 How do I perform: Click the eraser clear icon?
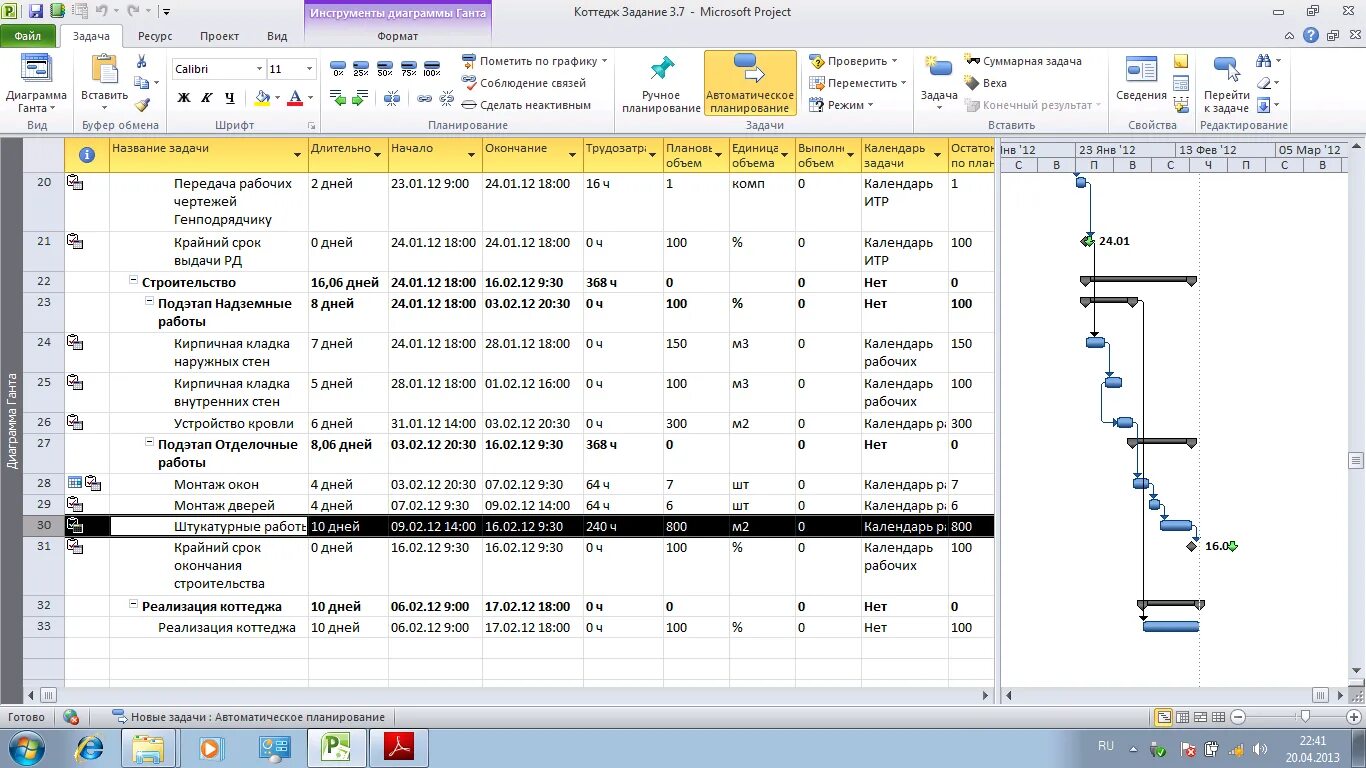tap(1264, 83)
